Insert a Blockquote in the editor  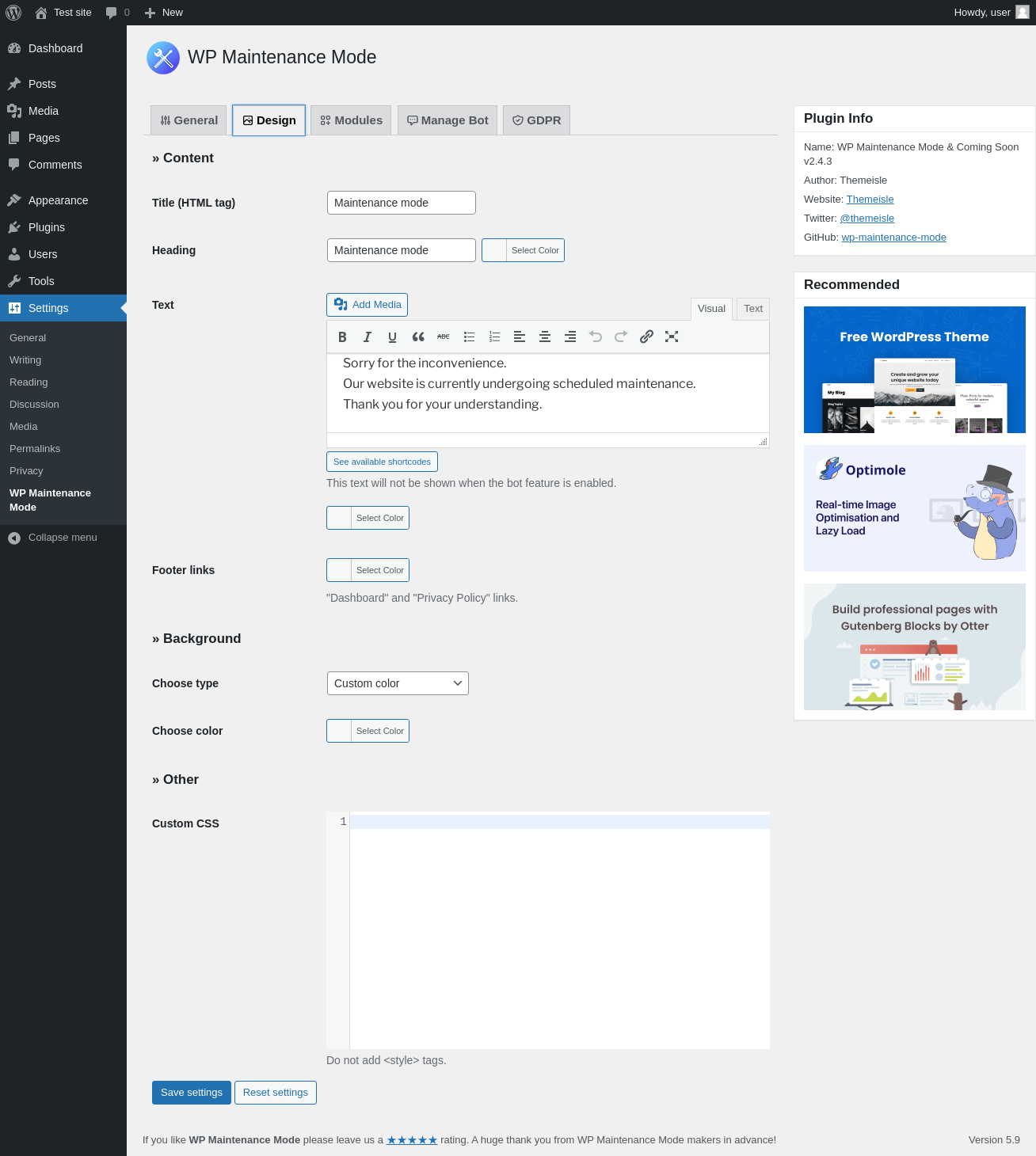click(418, 337)
